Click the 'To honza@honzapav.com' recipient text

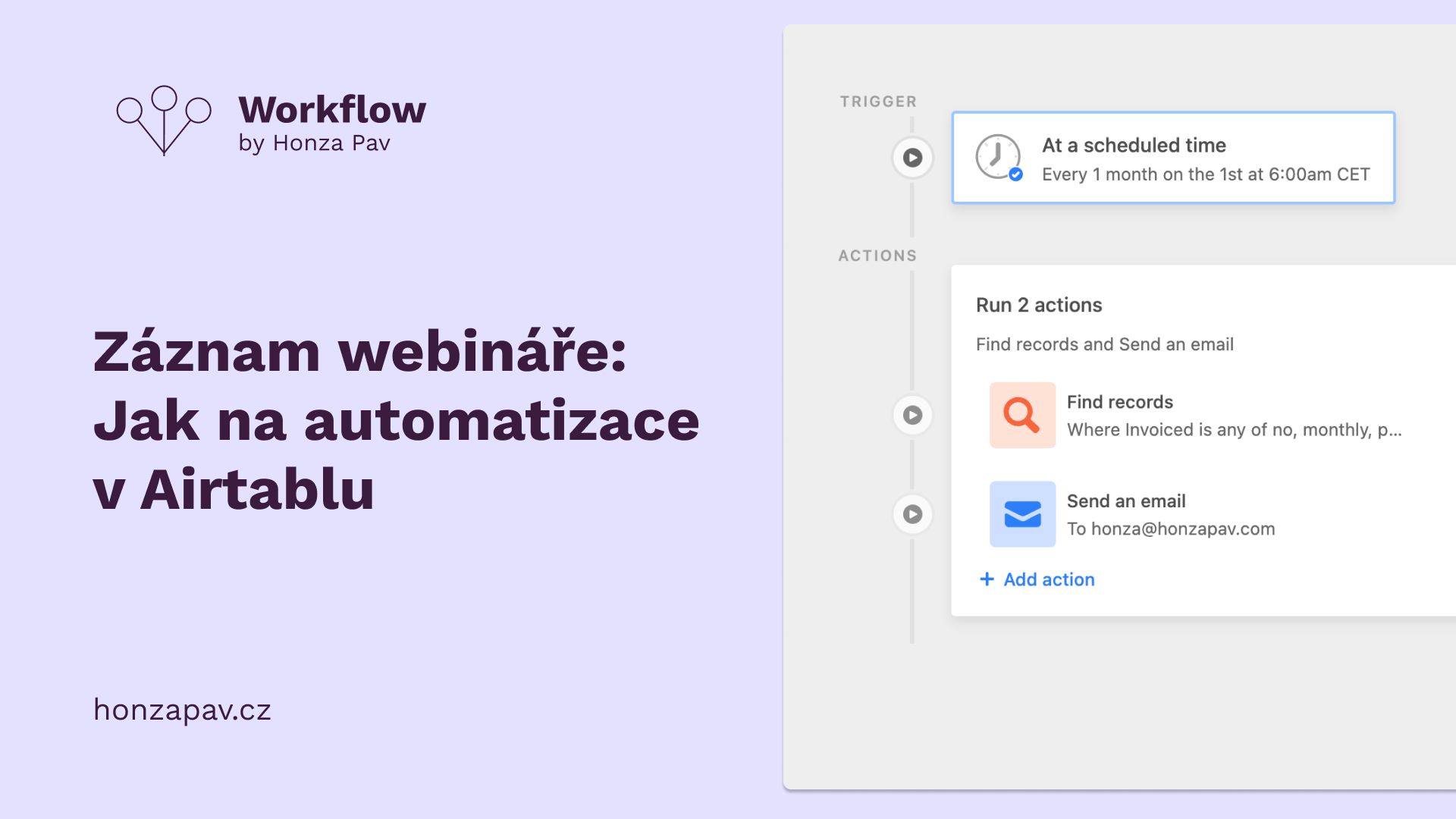pos(1171,529)
